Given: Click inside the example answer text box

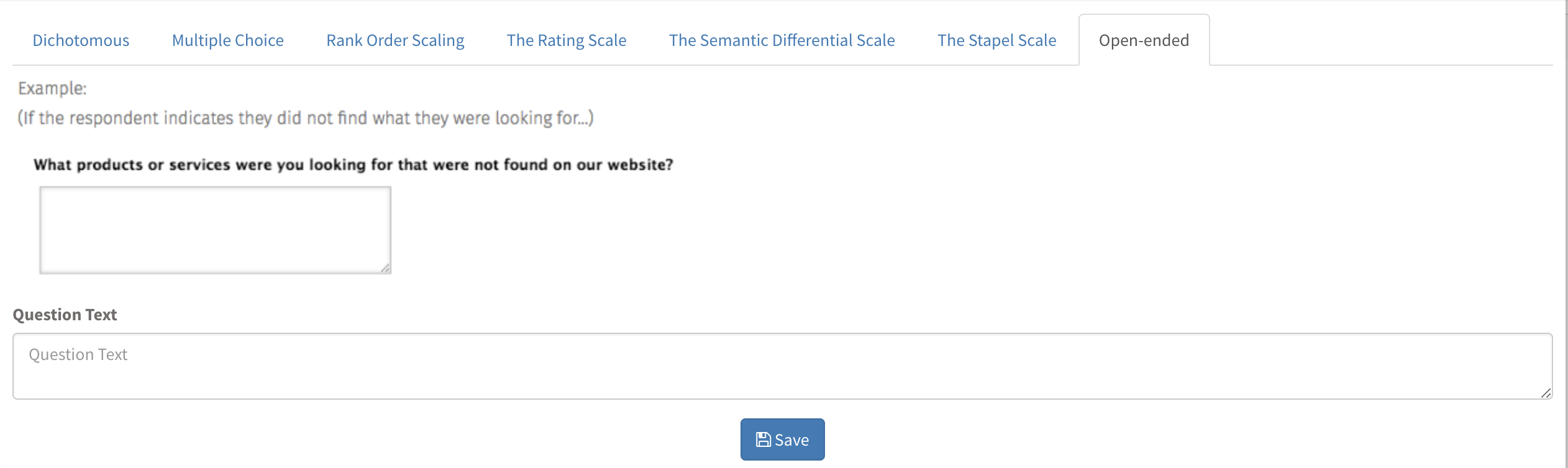Looking at the screenshot, I should pyautogui.click(x=216, y=230).
